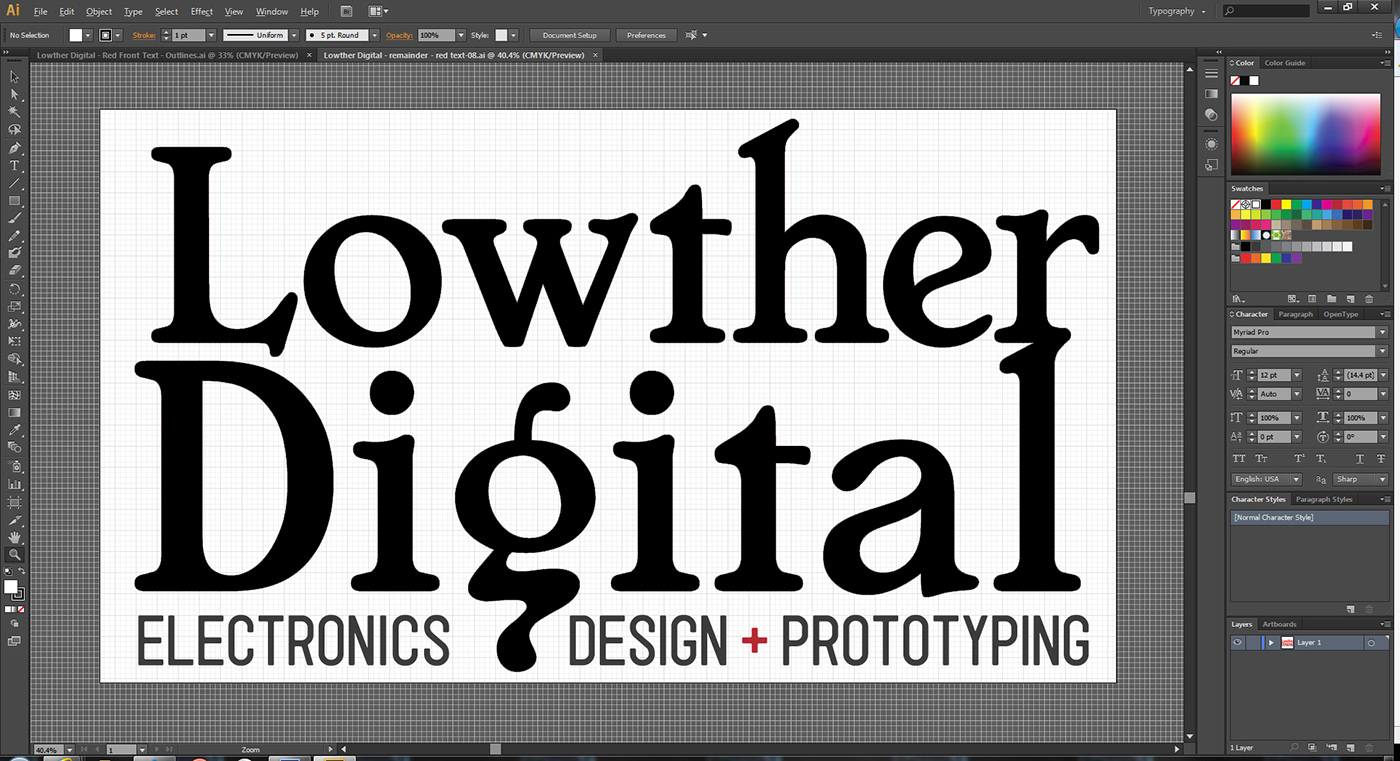Select the Pen tool
This screenshot has width=1400, height=761.
14,148
